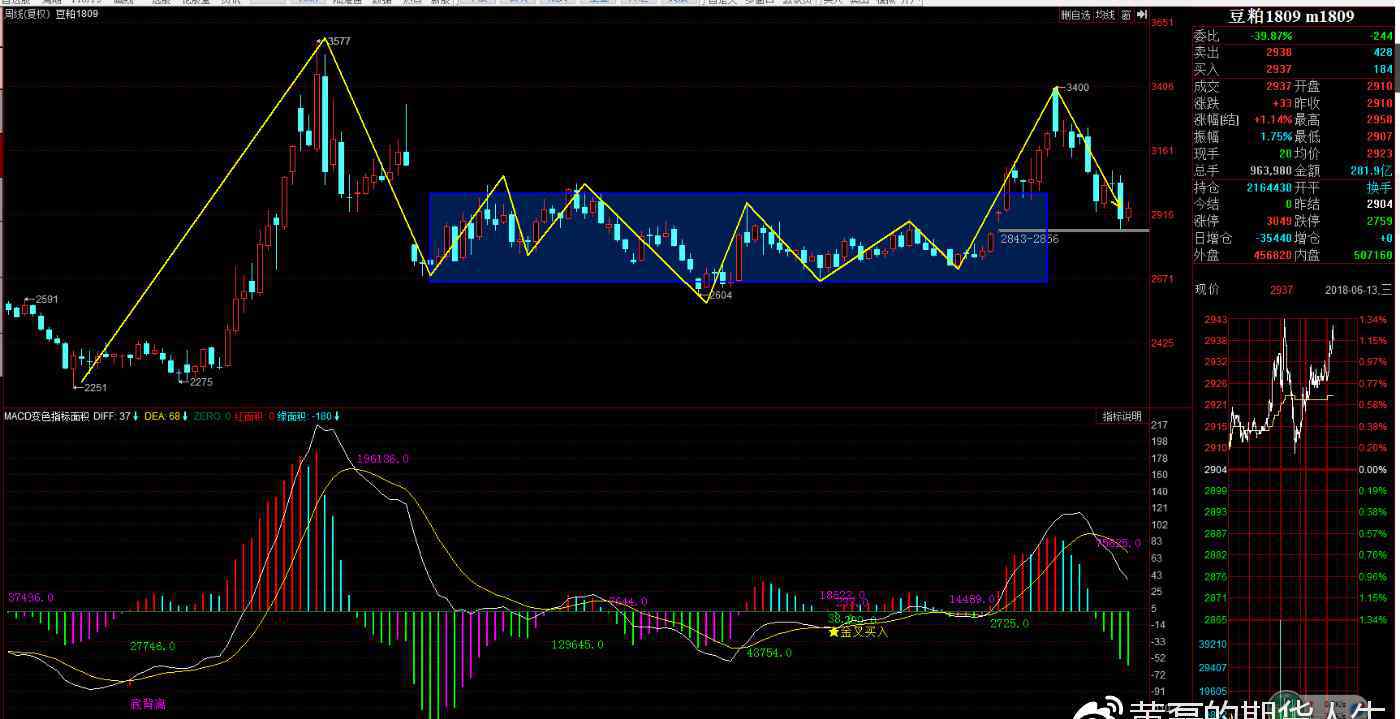Click the 2275 low price label
The width and height of the screenshot is (1400, 719).
click(201, 382)
